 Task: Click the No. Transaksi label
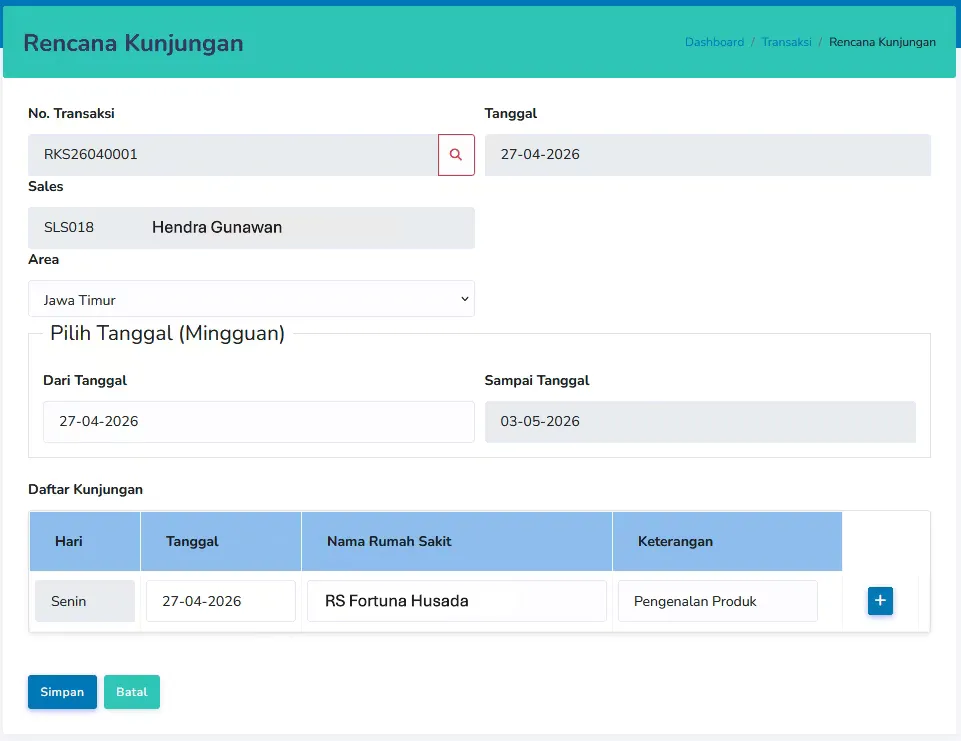point(71,113)
